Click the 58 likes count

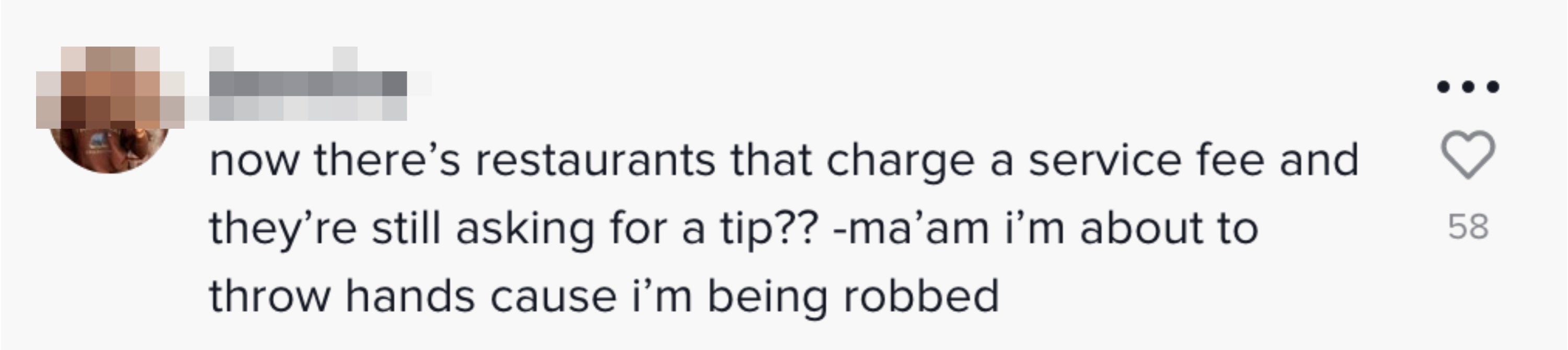[1468, 227]
